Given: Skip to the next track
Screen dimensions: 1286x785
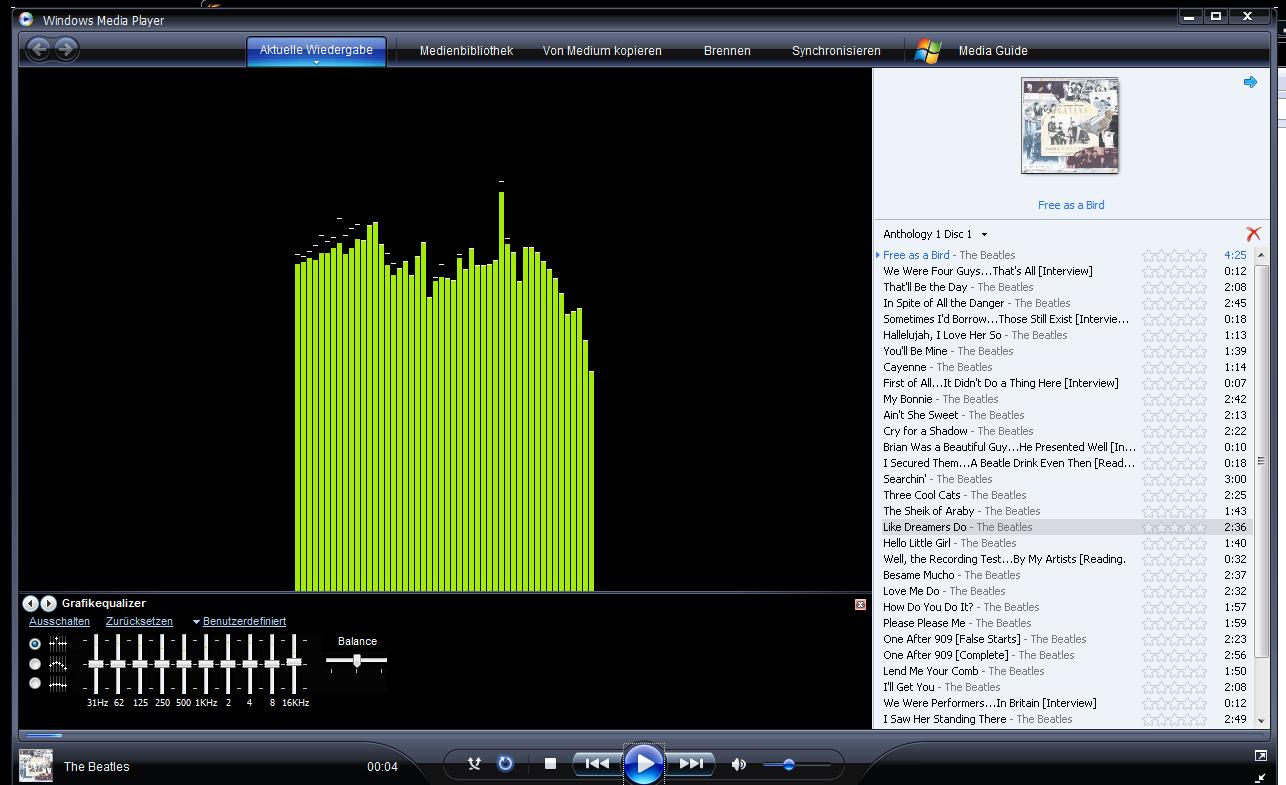Looking at the screenshot, I should coord(691,764).
